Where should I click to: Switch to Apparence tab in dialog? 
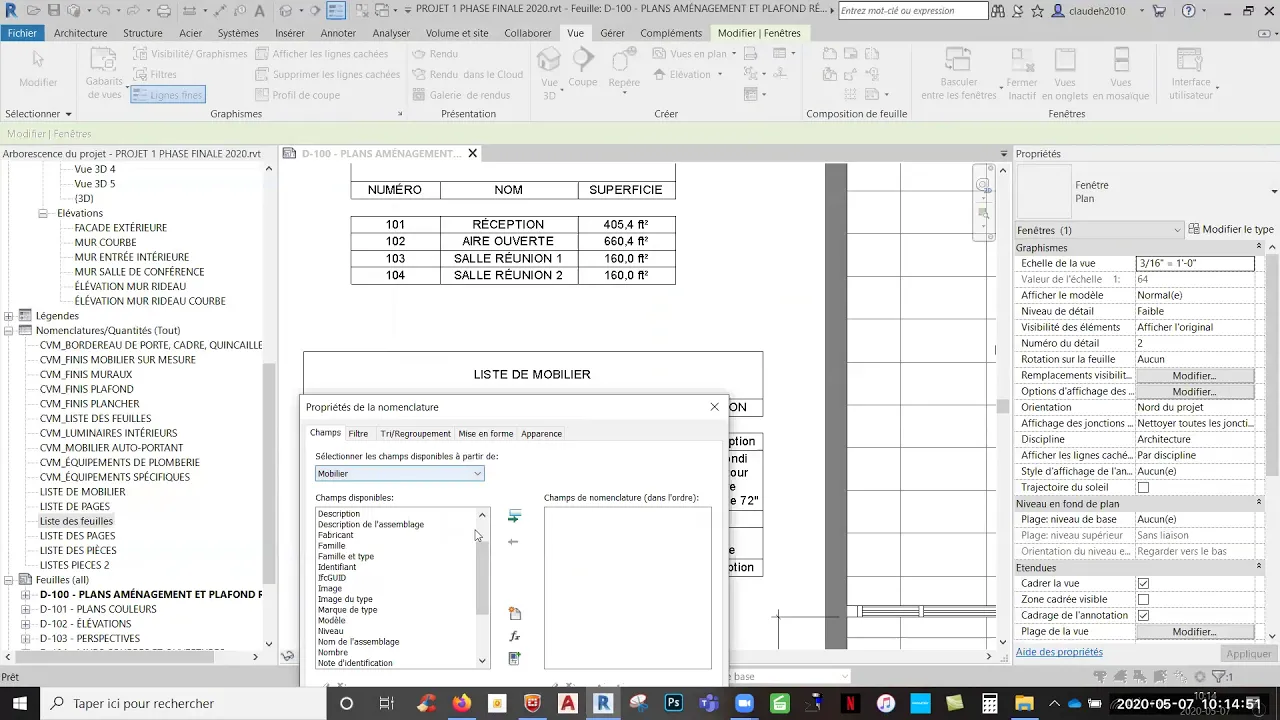[541, 433]
